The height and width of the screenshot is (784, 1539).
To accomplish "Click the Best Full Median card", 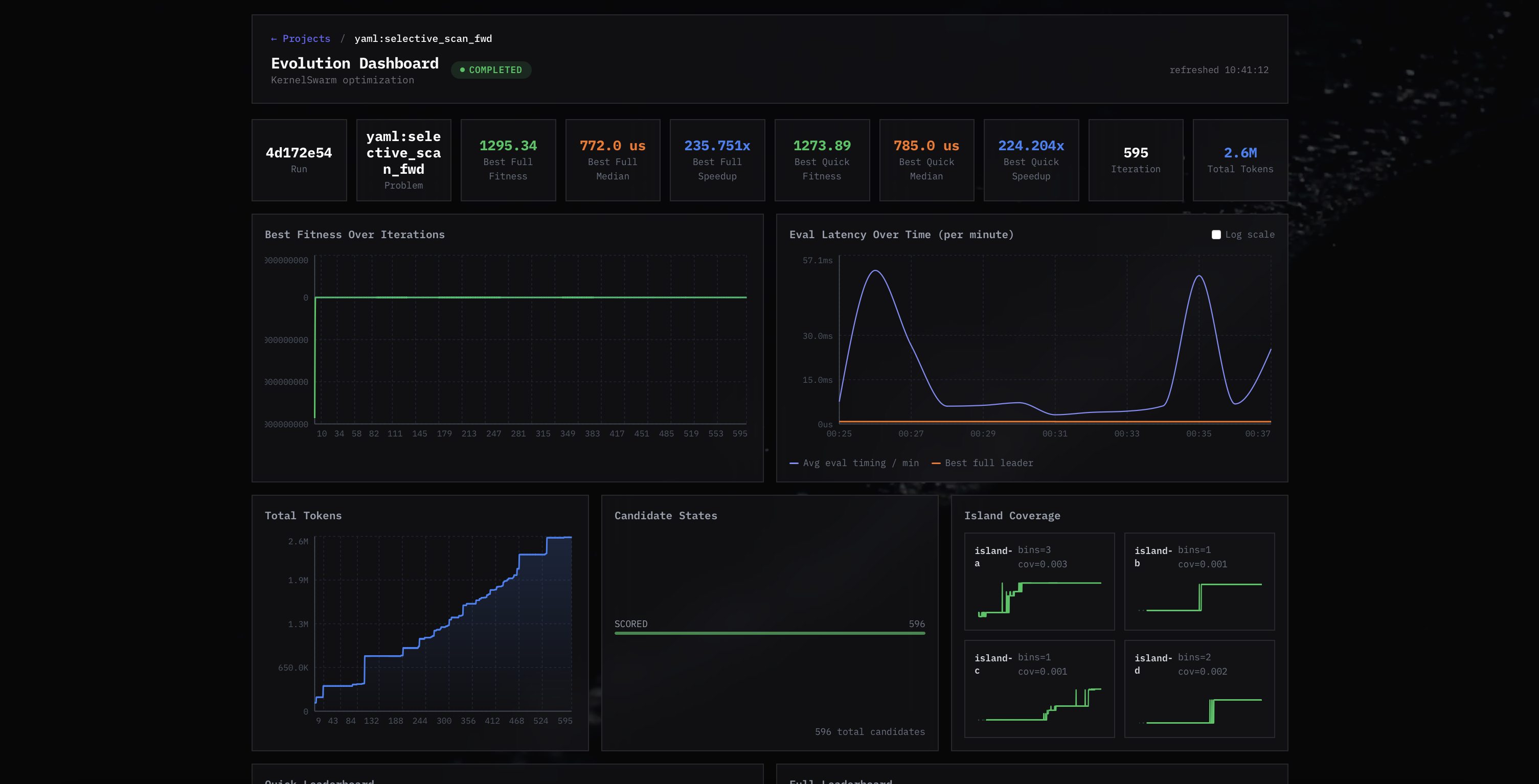I will coord(613,160).
